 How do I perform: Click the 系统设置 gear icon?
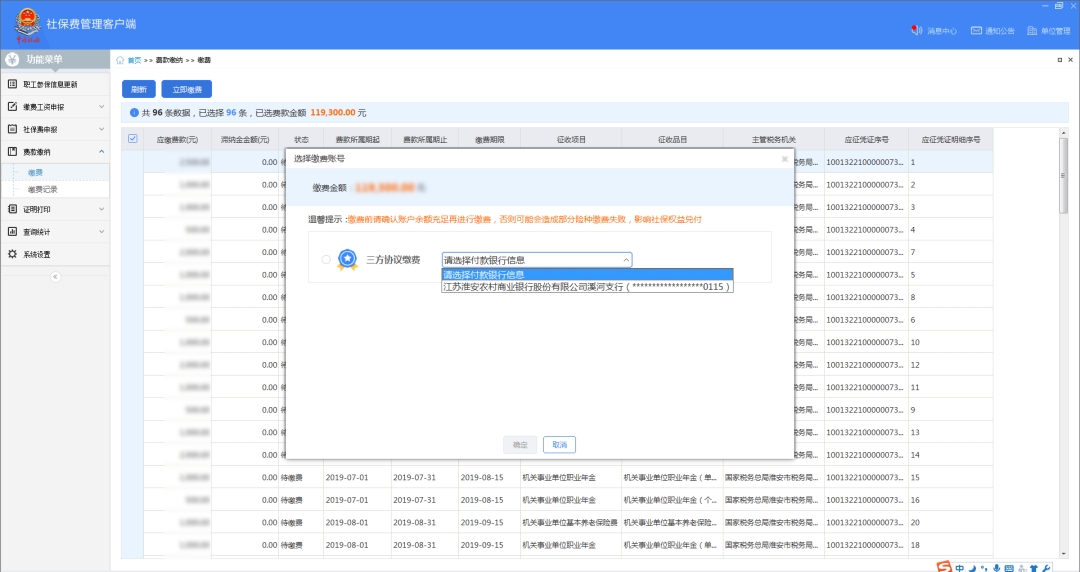pyautogui.click(x=13, y=254)
